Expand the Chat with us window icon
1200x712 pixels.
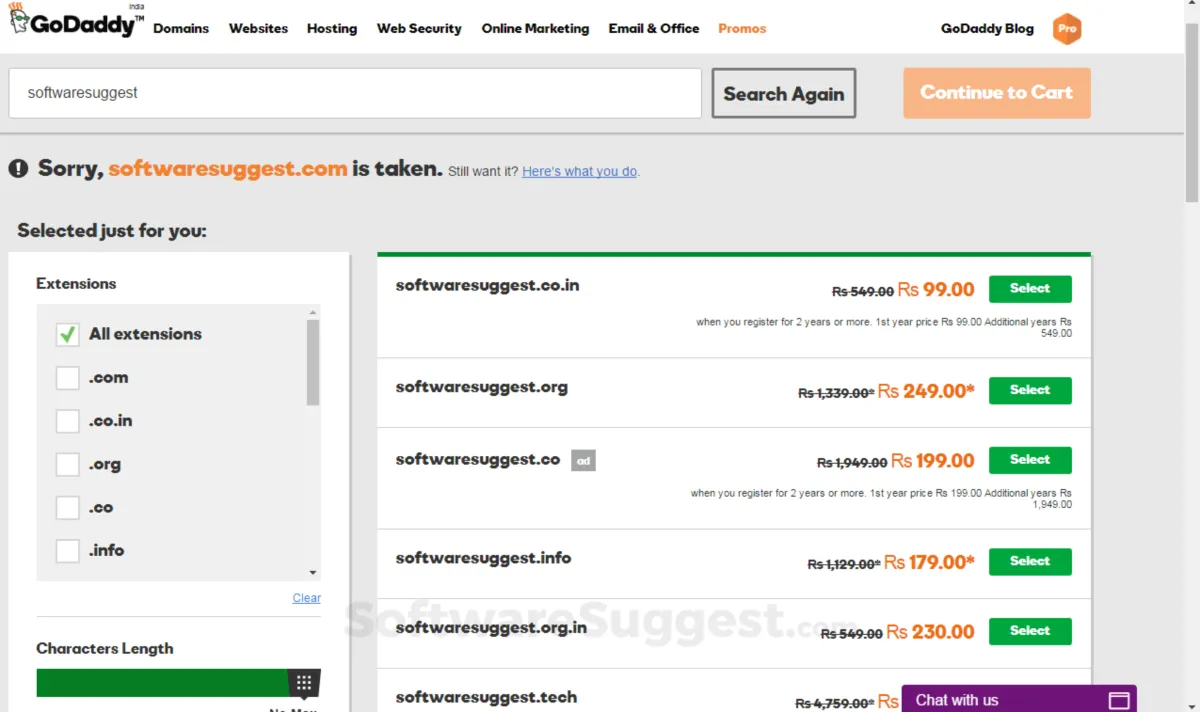pyautogui.click(x=1119, y=700)
